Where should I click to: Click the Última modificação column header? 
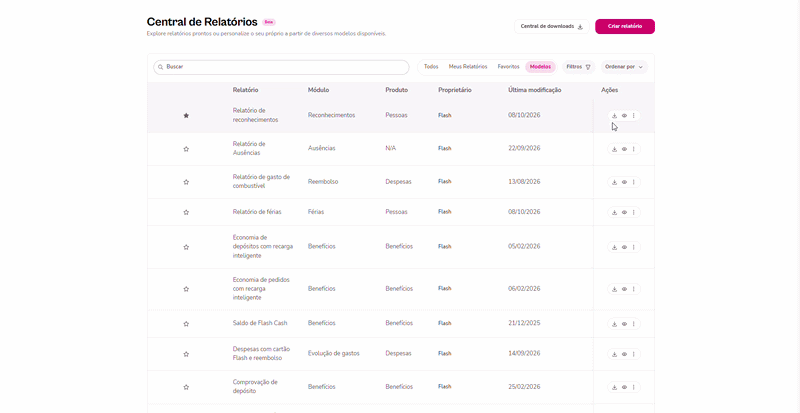(535, 90)
